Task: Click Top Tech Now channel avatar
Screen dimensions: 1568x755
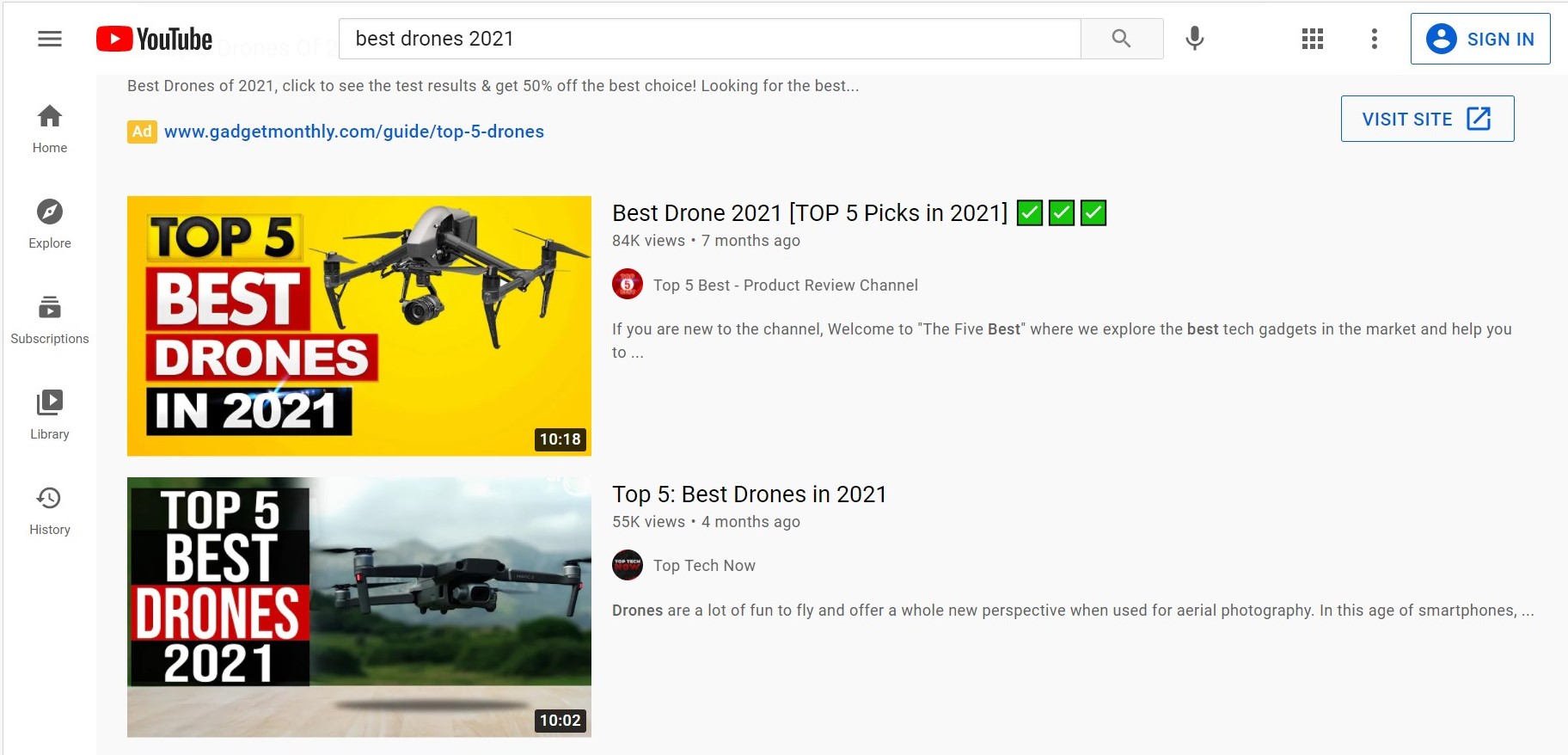Action: coord(628,565)
